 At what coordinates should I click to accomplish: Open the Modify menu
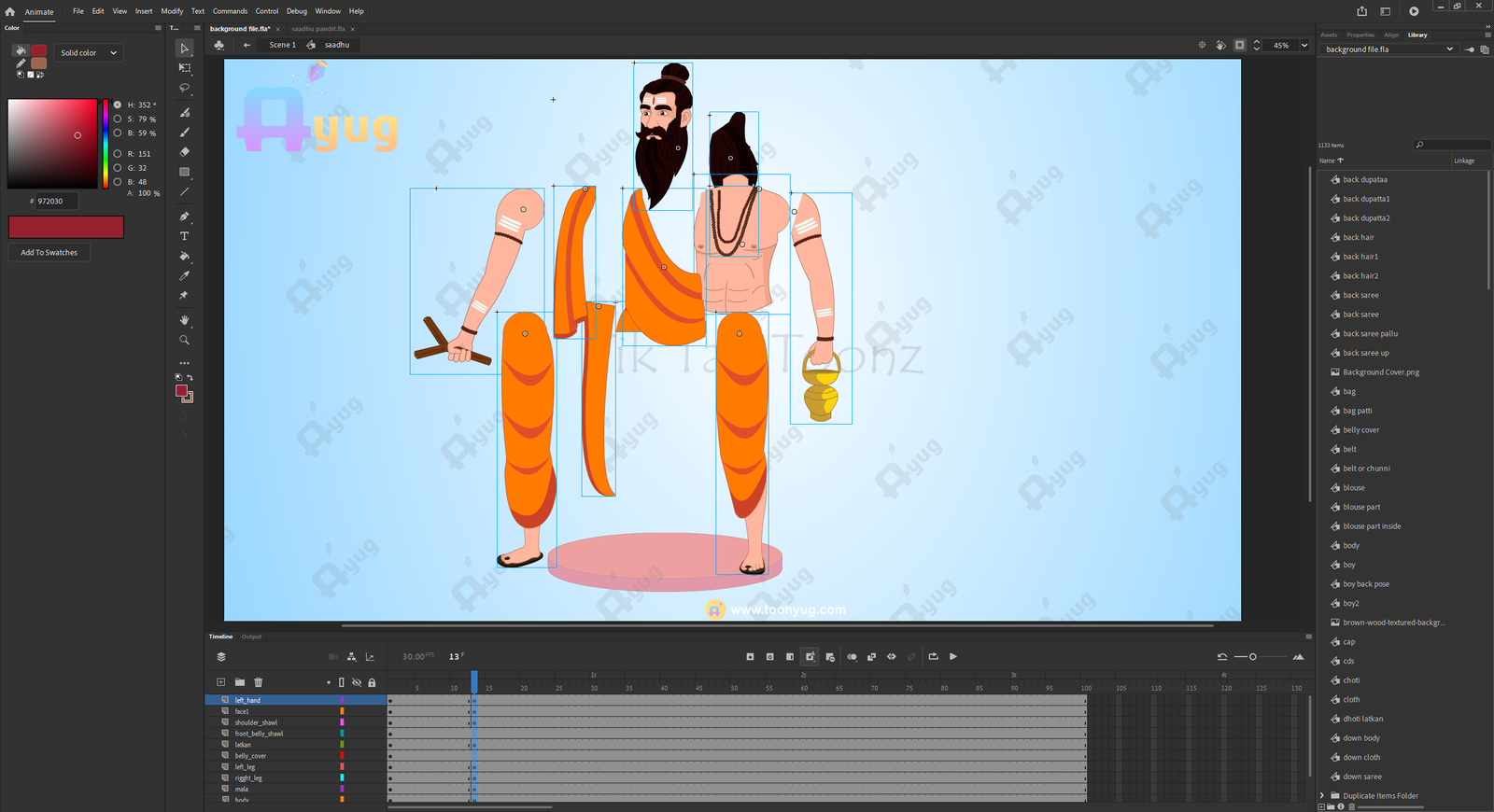click(172, 11)
